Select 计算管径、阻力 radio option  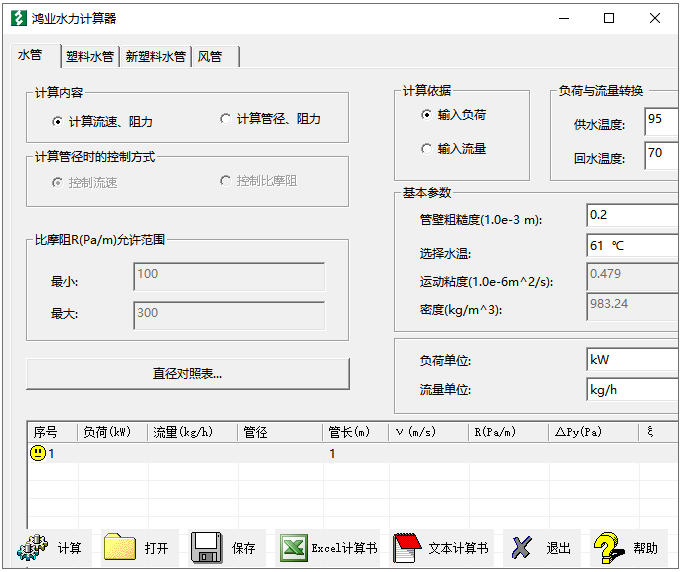coord(226,119)
